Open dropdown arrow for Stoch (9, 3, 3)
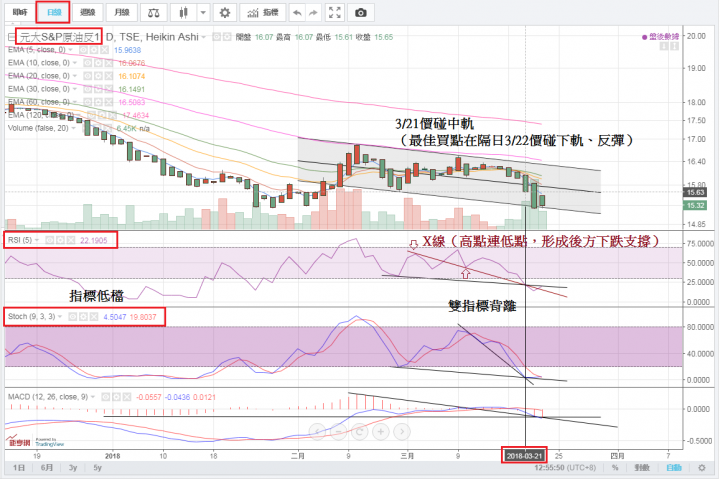 tap(60, 317)
